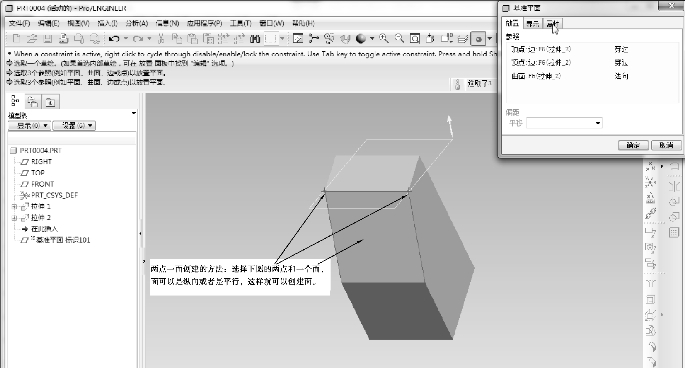685x368 pixels.
Task: Click the Print icon in toolbar
Action: tap(64, 39)
